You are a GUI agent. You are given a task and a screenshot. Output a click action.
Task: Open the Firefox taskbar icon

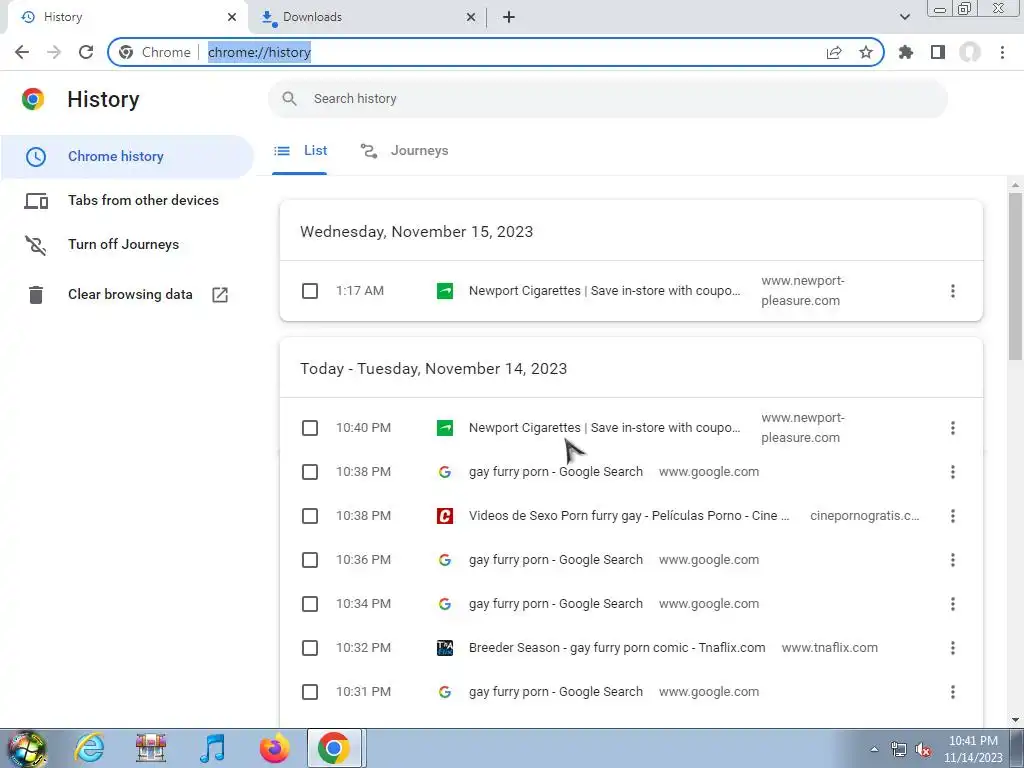tap(274, 748)
